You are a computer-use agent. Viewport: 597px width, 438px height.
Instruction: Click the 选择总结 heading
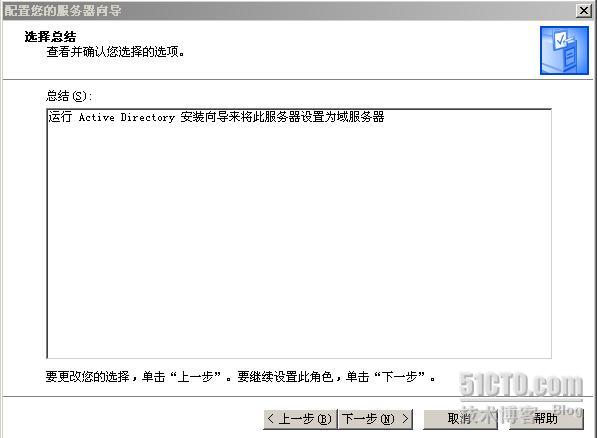(x=50, y=37)
